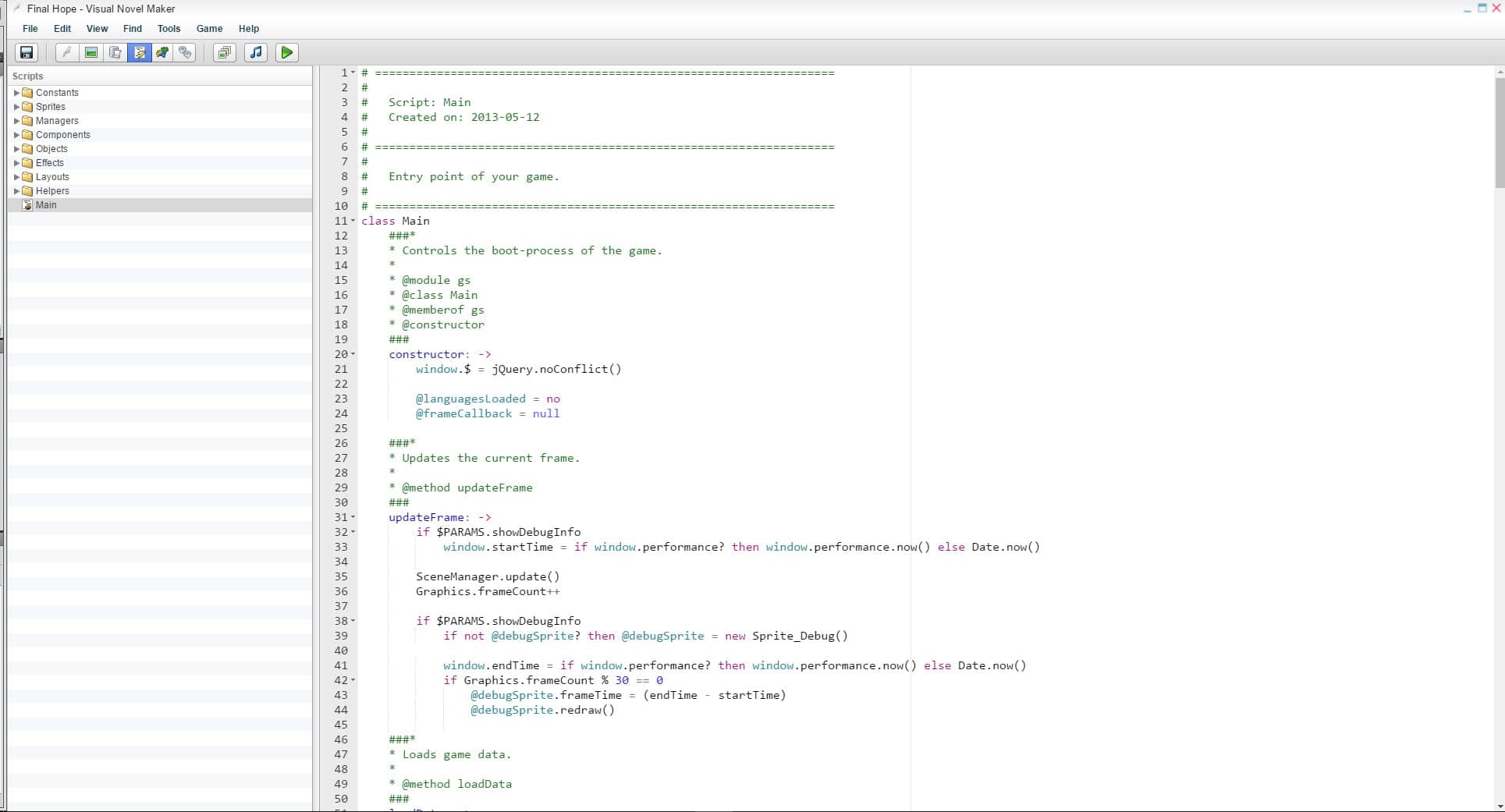Image resolution: width=1505 pixels, height=812 pixels.
Task: Click the Main script file icon
Action: click(x=27, y=205)
